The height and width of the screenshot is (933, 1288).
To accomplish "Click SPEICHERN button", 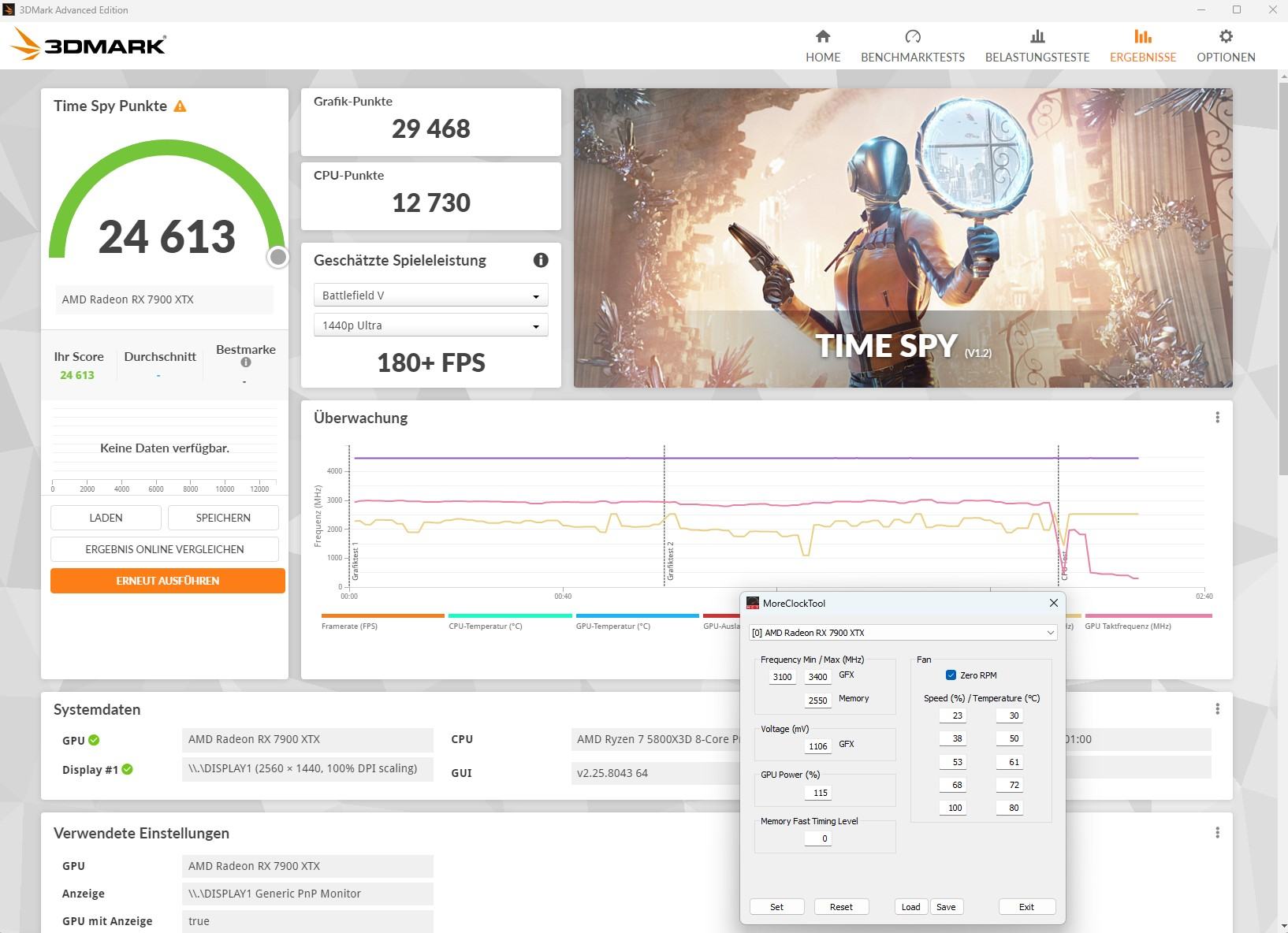I will coord(223,518).
